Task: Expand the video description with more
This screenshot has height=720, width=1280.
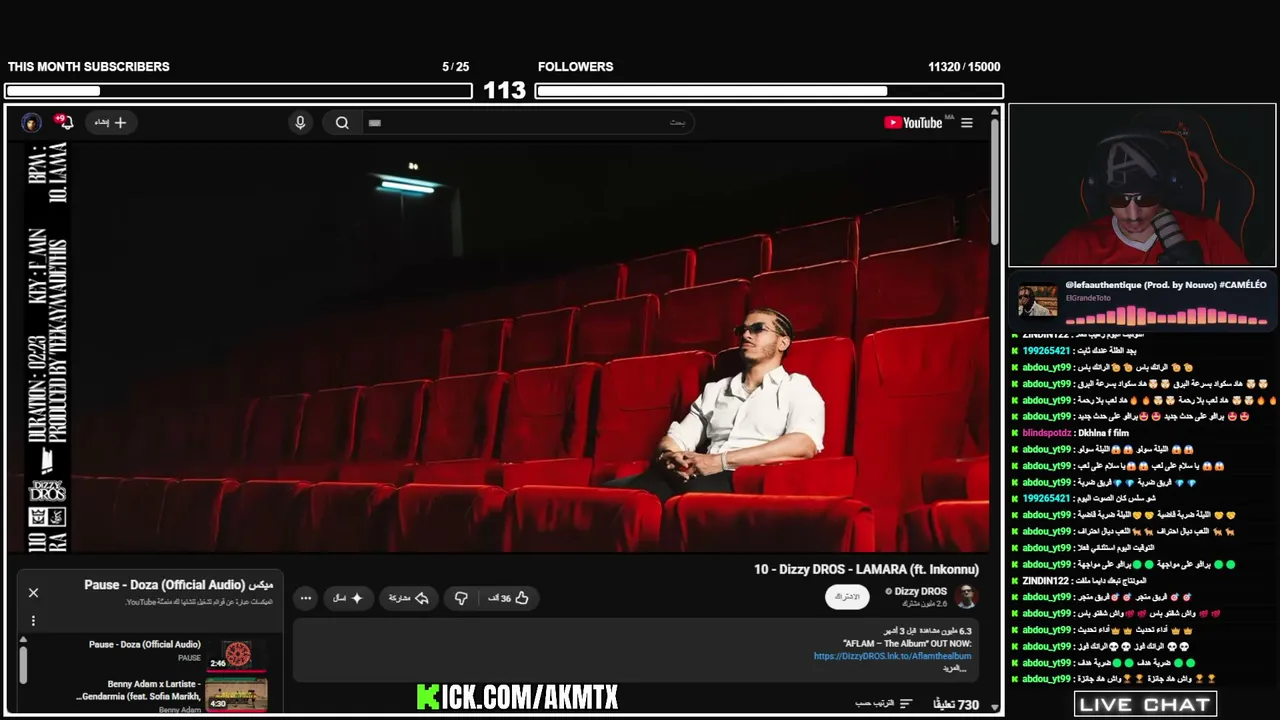Action: click(957, 668)
